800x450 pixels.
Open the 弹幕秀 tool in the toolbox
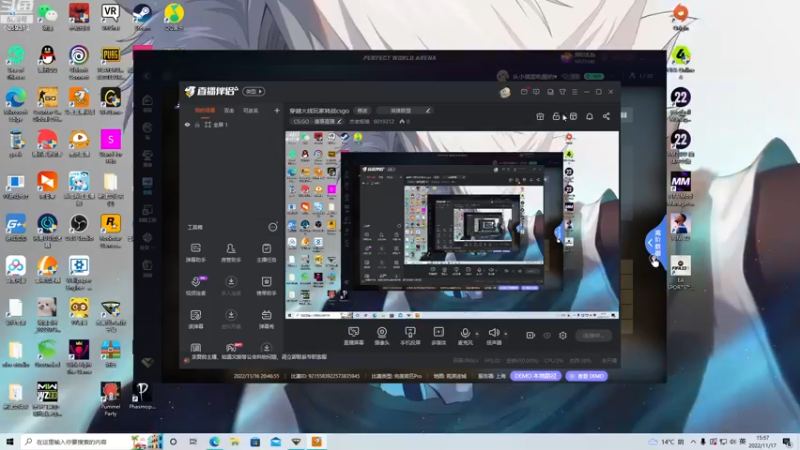(266, 319)
